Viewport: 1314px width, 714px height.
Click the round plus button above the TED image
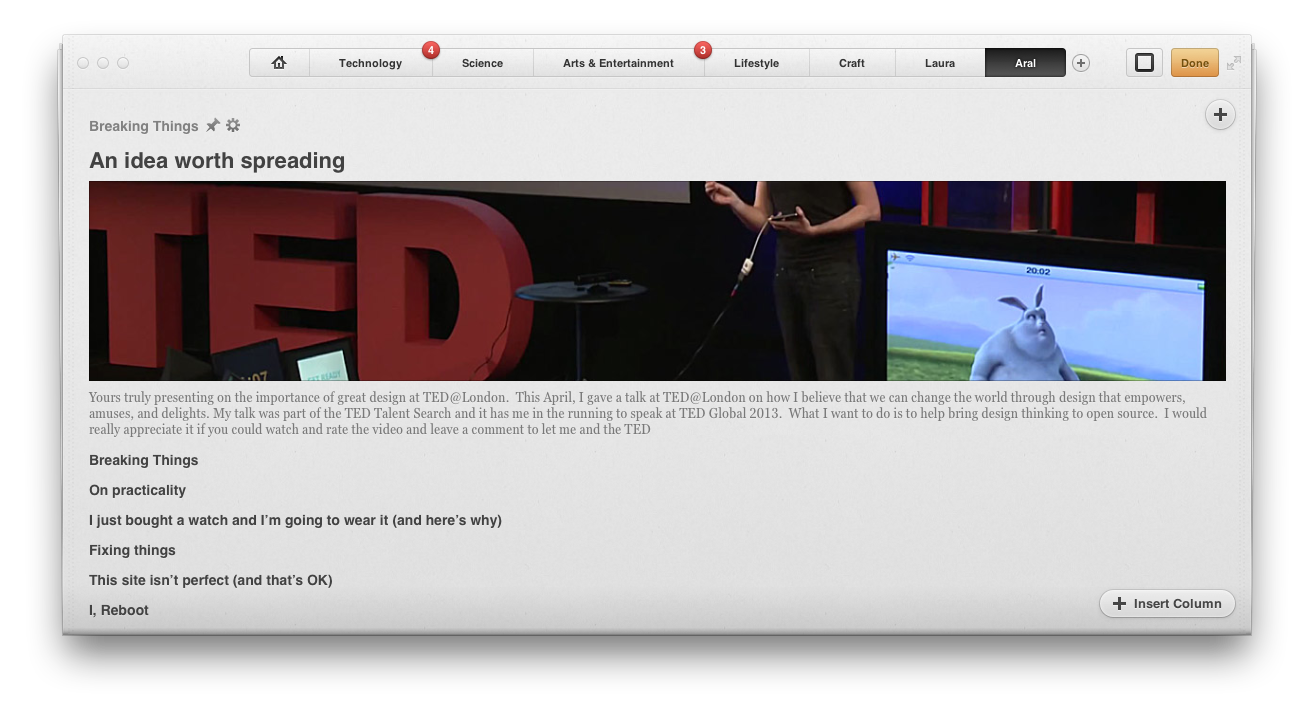click(1220, 115)
